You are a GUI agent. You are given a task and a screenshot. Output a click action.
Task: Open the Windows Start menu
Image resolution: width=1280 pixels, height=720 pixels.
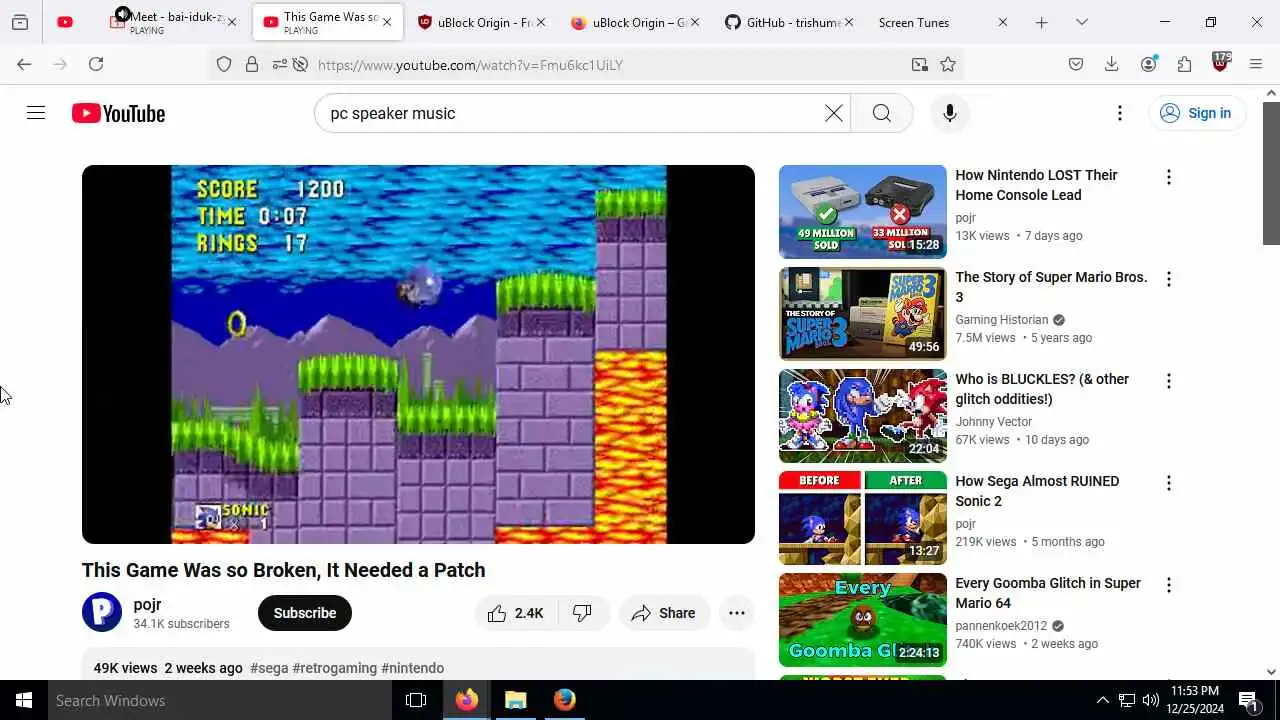[24, 700]
